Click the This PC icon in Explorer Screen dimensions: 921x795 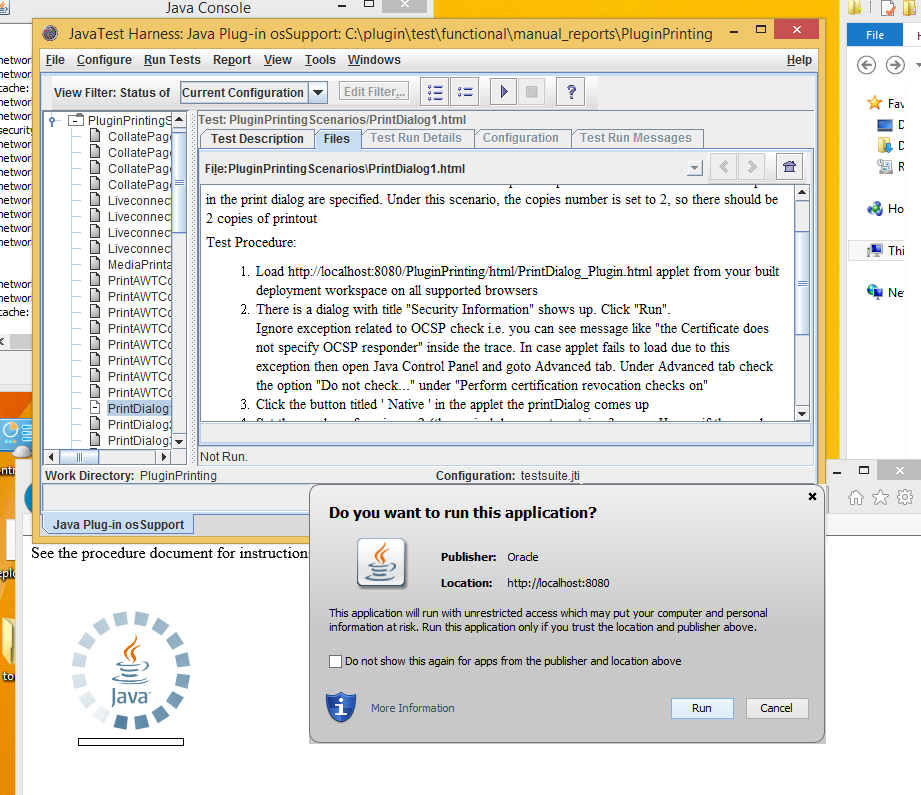coord(875,250)
